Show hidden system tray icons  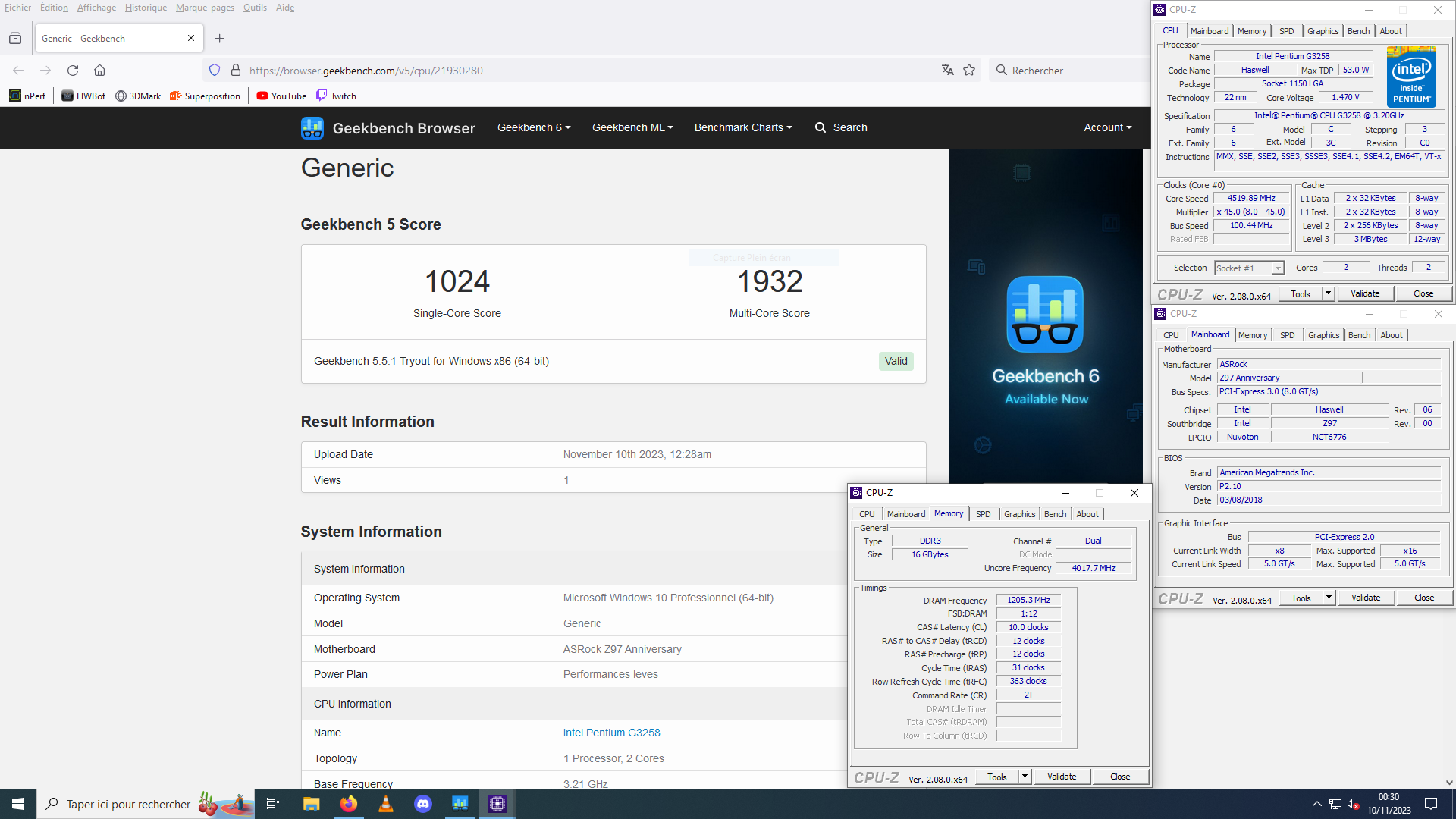[x=1317, y=804]
